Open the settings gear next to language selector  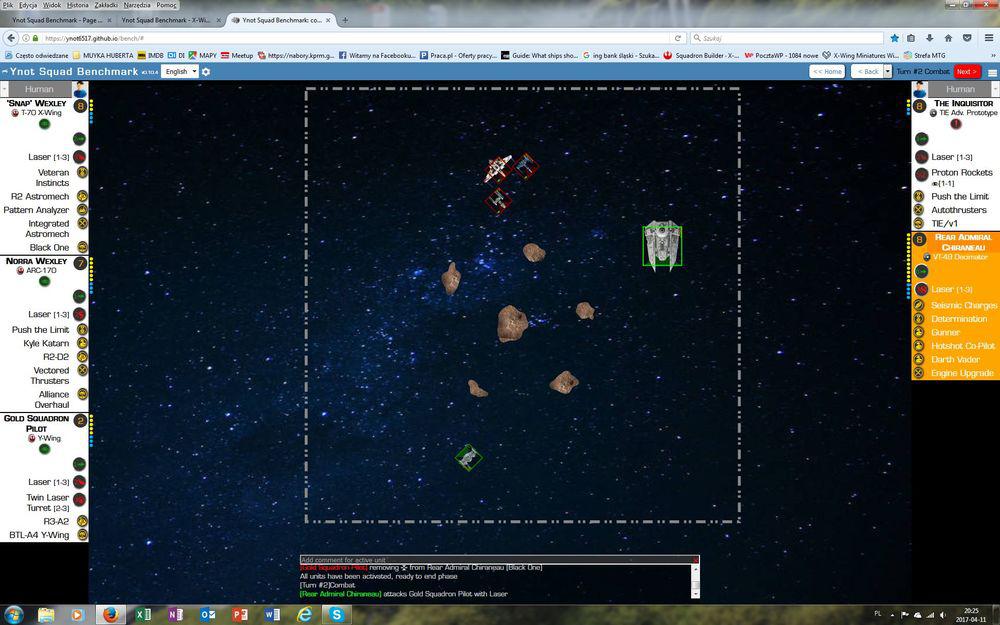tap(206, 72)
